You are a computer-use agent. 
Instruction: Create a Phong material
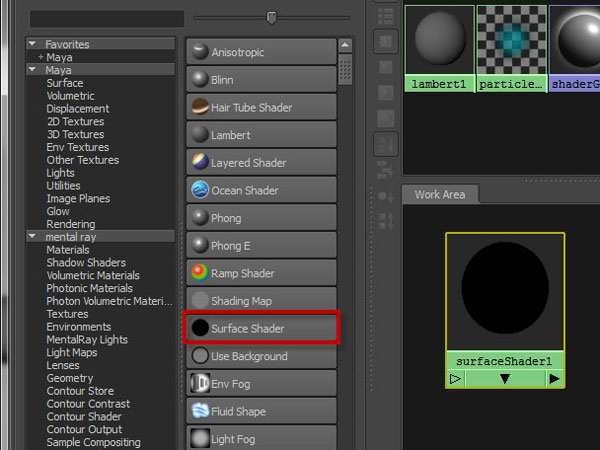point(261,218)
